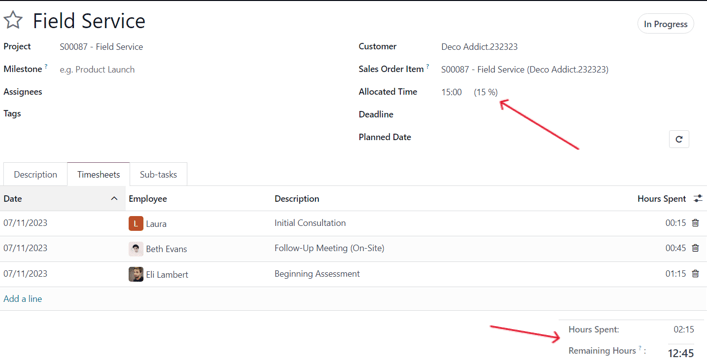Click Eli Lambert's avatar picture
This screenshot has width=707, height=363.
click(136, 274)
